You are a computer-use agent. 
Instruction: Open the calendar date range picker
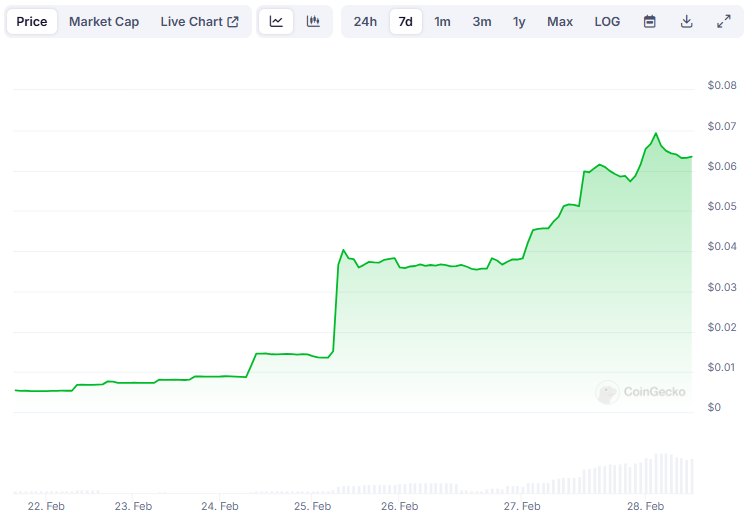(x=649, y=22)
